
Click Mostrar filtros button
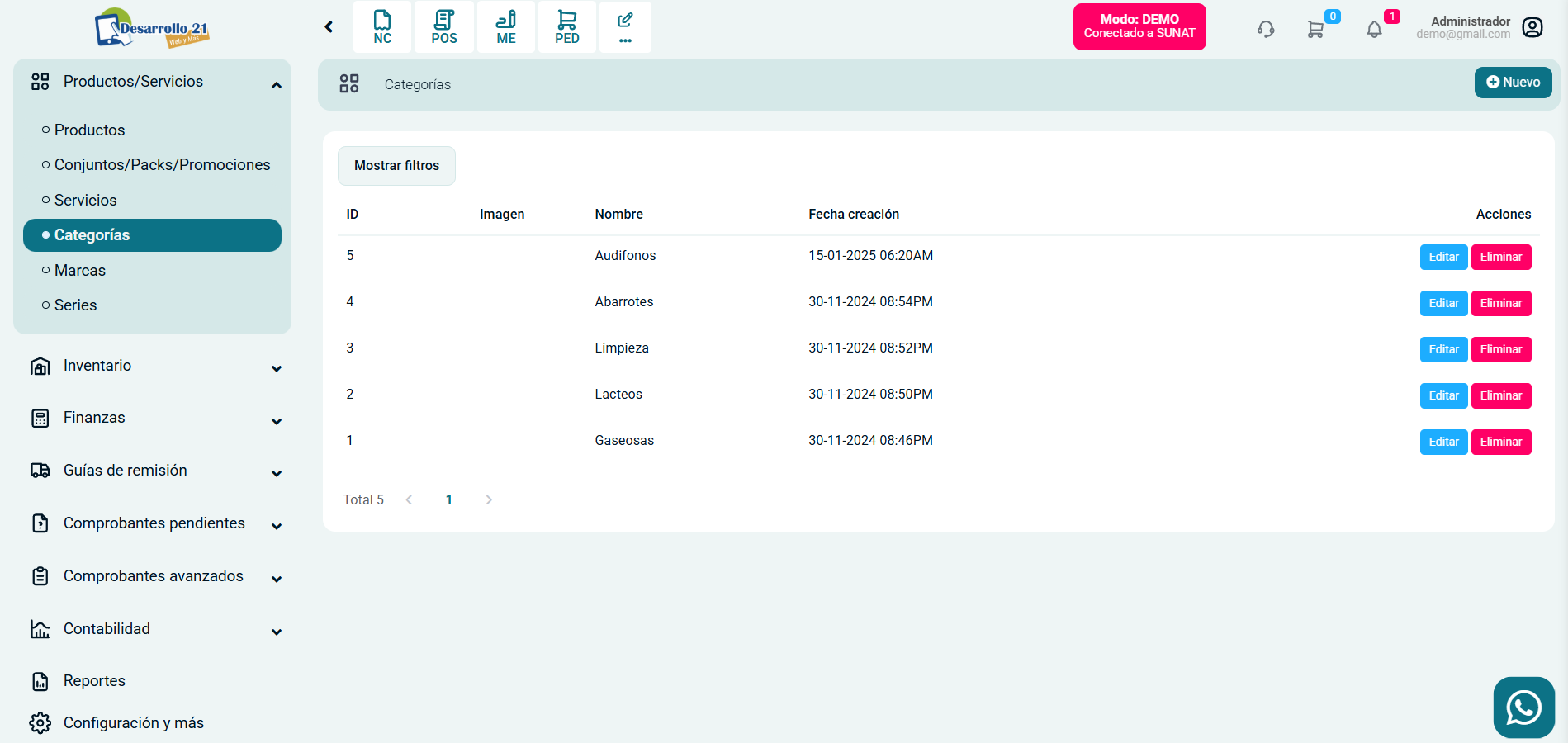pyautogui.click(x=396, y=166)
